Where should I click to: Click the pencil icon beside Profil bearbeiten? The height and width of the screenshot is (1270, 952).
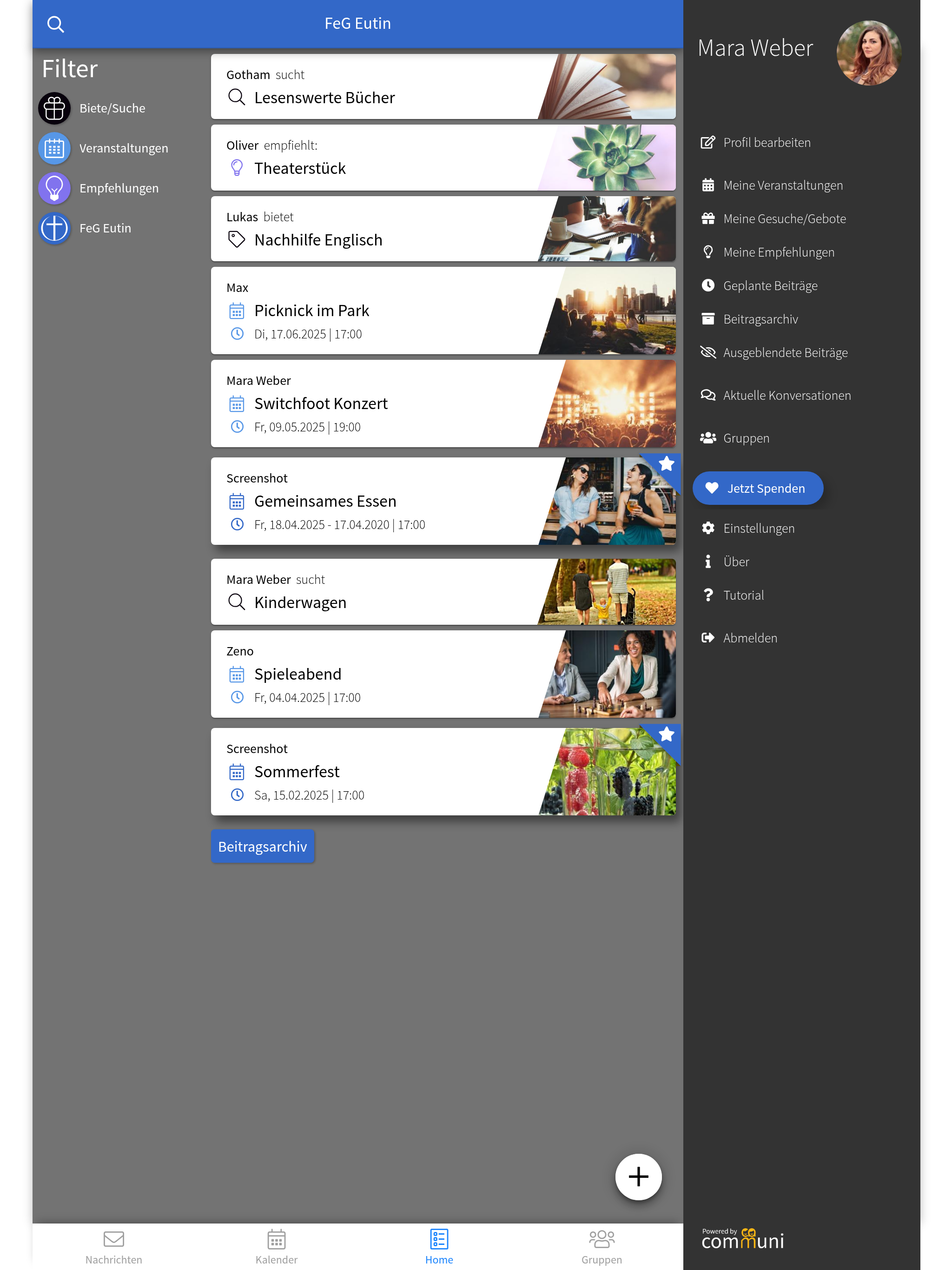pyautogui.click(x=708, y=142)
